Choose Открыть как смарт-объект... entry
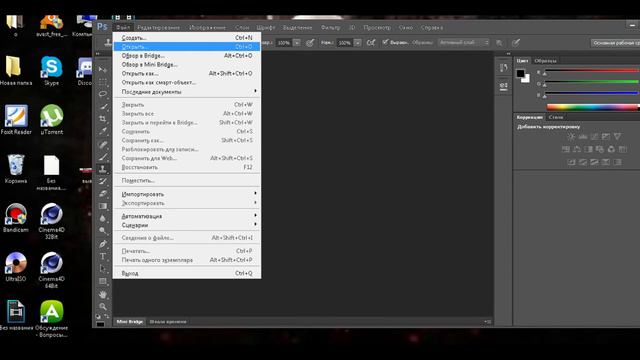640x360 pixels. (x=187, y=82)
